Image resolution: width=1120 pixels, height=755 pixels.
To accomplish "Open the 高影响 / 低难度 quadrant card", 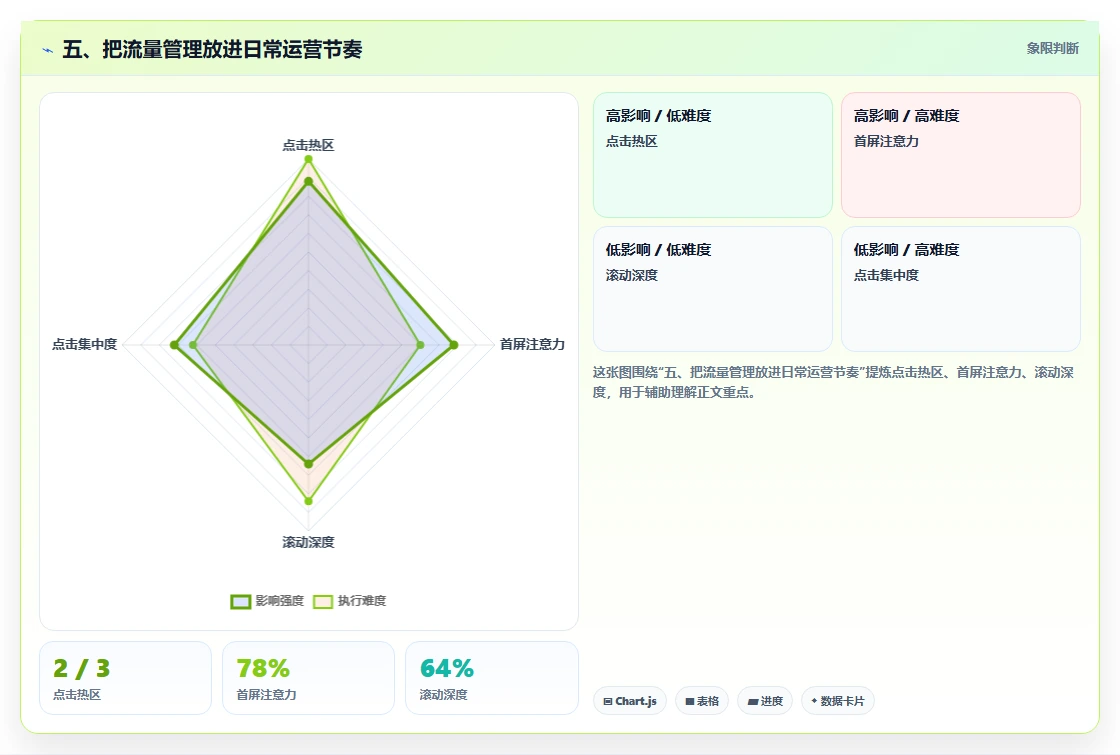I will 713,155.
